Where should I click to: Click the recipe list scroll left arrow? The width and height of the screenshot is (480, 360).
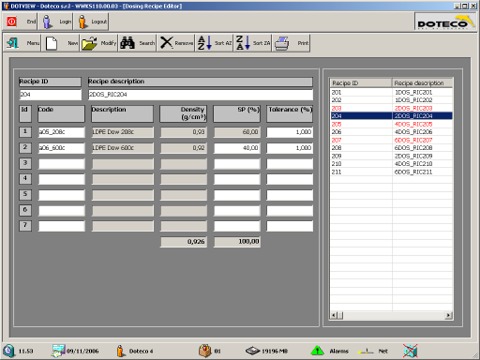(334, 315)
